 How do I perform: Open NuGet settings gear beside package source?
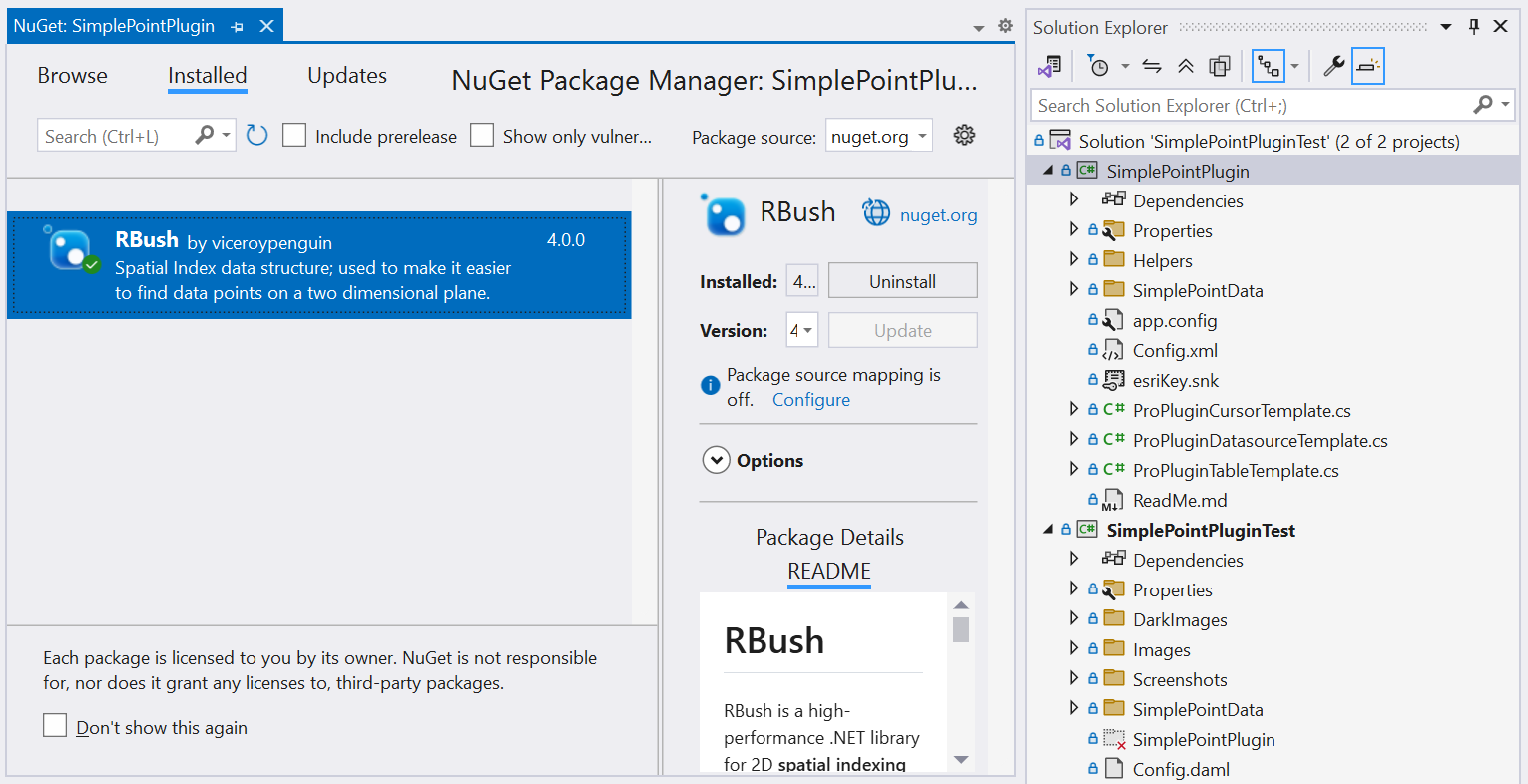click(x=964, y=135)
